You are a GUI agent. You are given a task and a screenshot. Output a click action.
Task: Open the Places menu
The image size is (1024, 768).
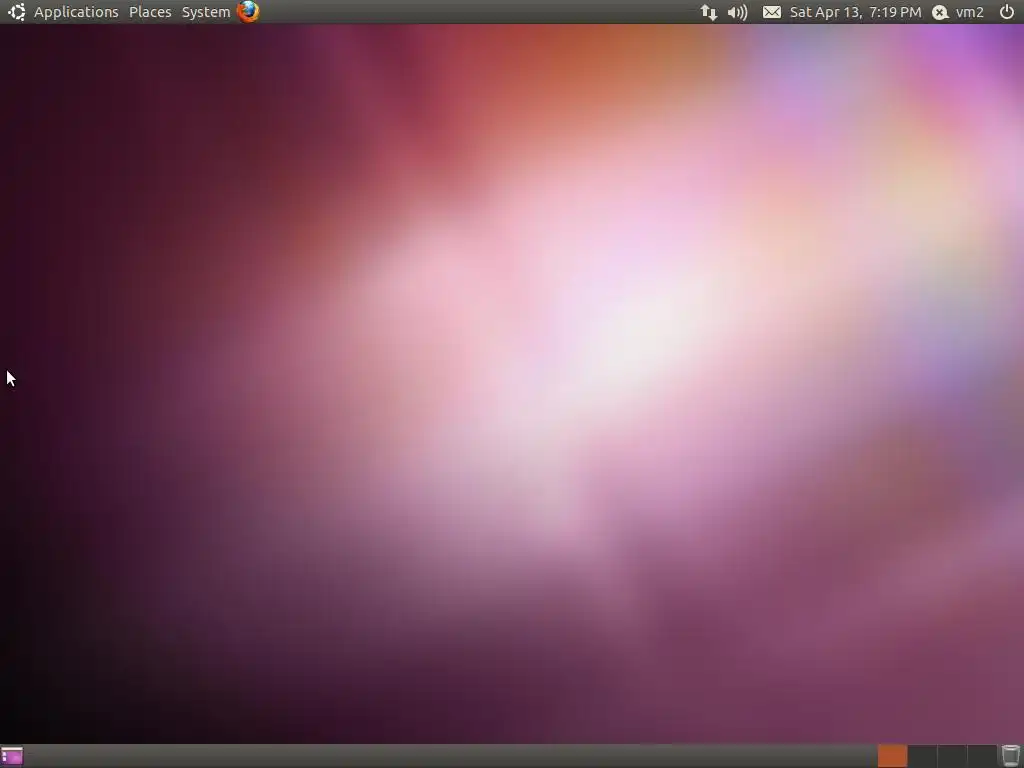coord(150,12)
